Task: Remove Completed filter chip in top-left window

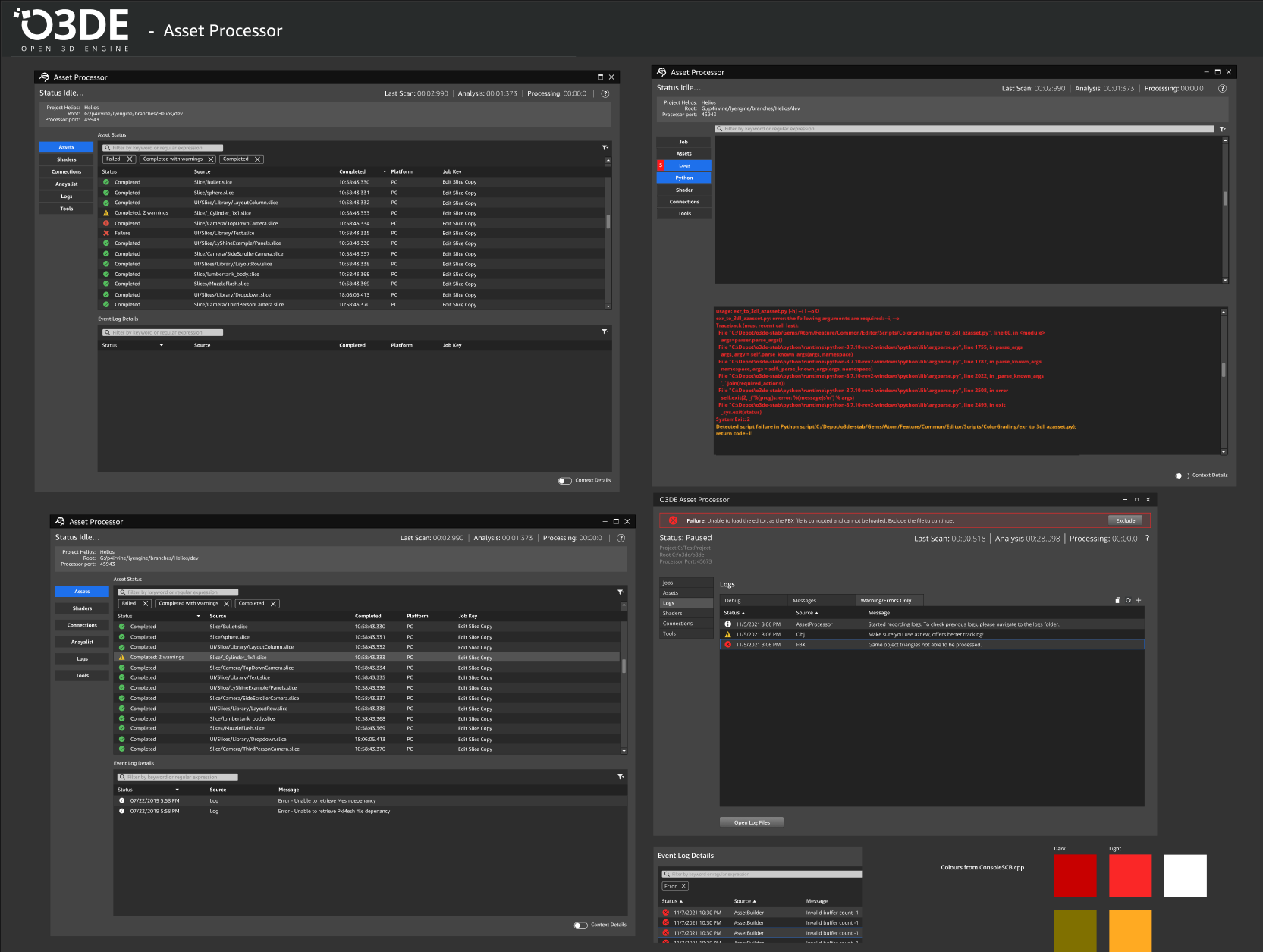Action: (257, 159)
